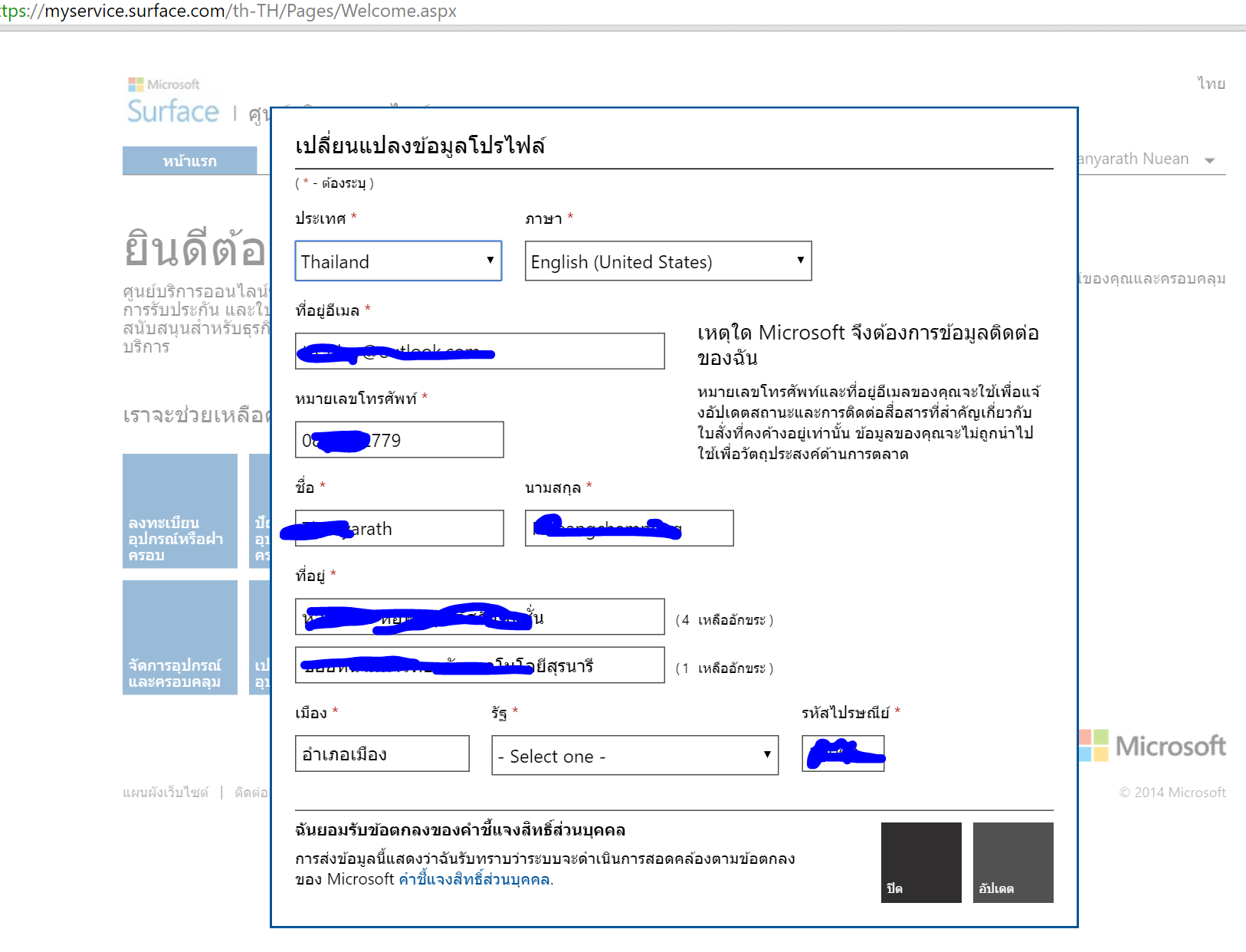Screen dimensions: 1246x952
Task: Click the first address line field
Action: tap(480, 617)
